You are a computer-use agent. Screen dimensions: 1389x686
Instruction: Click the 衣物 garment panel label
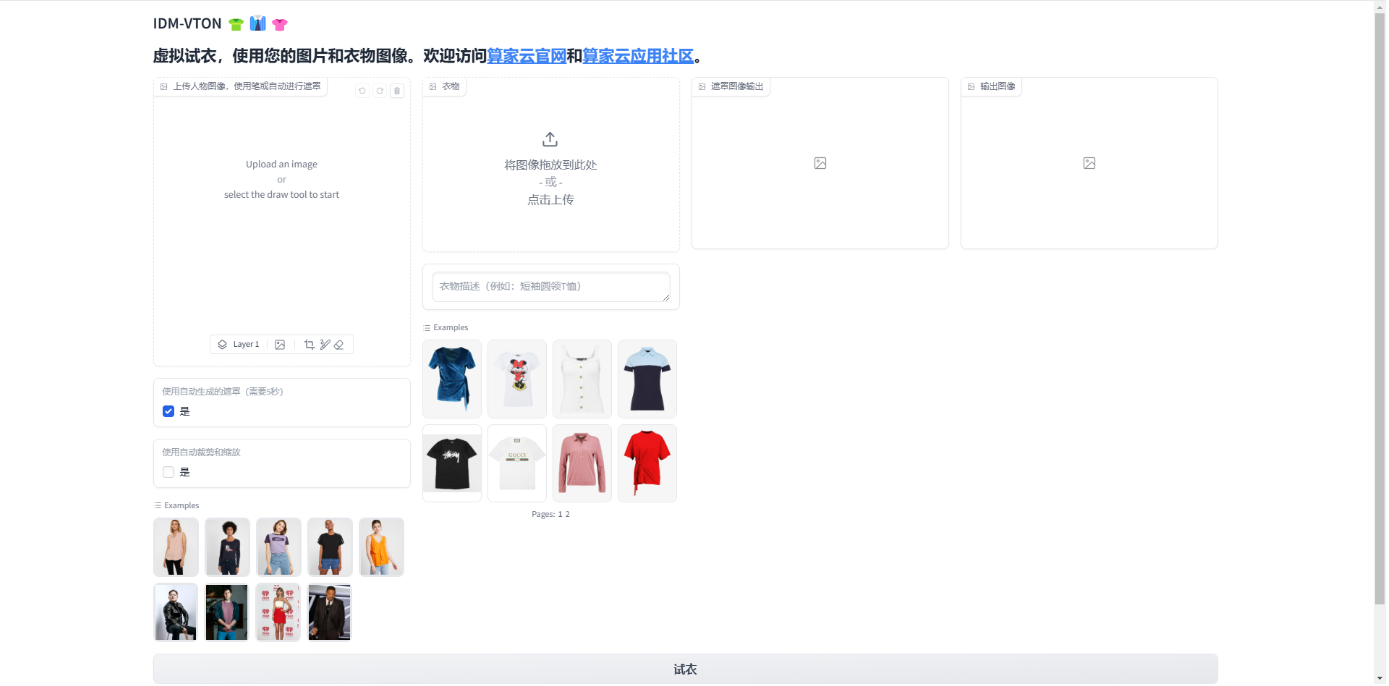[445, 87]
